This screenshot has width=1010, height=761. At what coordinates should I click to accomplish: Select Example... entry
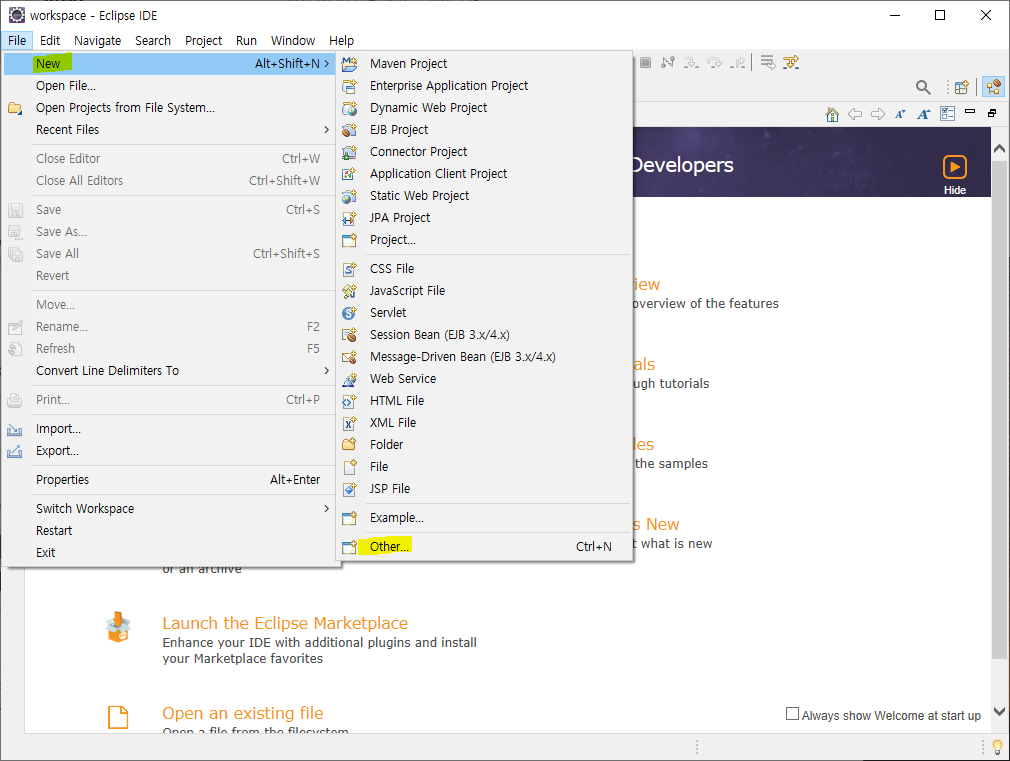(x=484, y=517)
